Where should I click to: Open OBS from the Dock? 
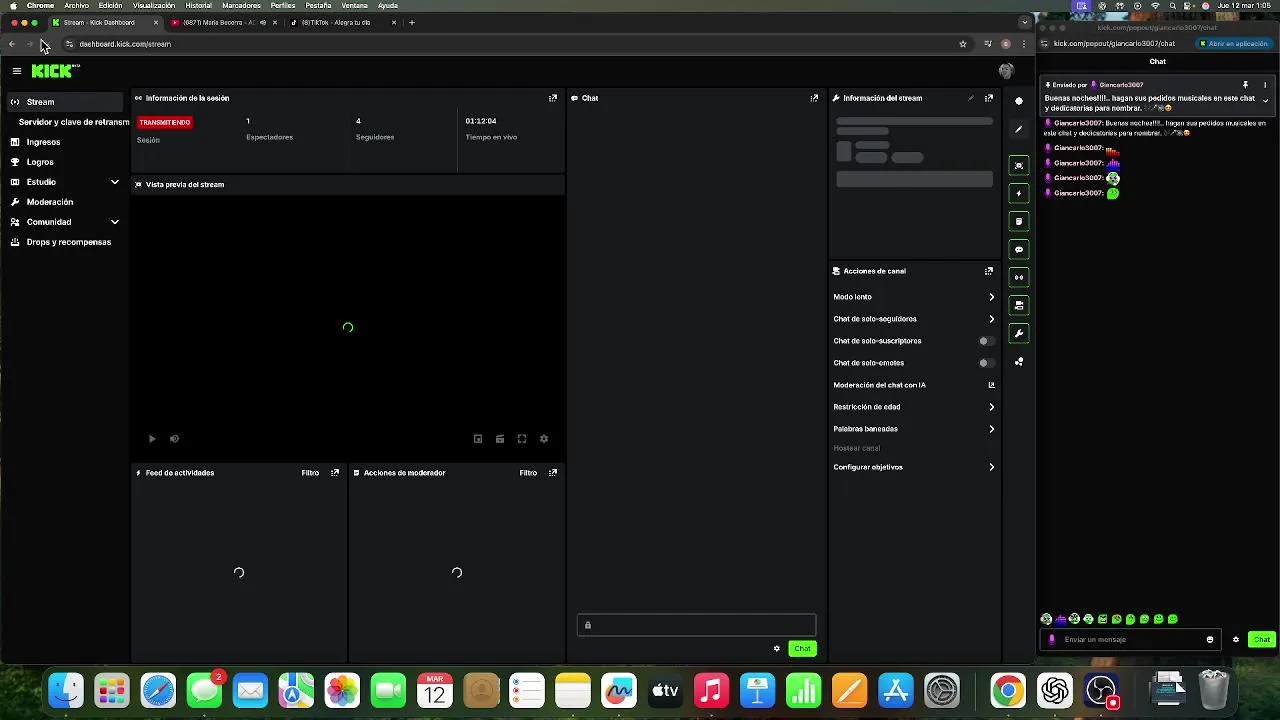1101,690
